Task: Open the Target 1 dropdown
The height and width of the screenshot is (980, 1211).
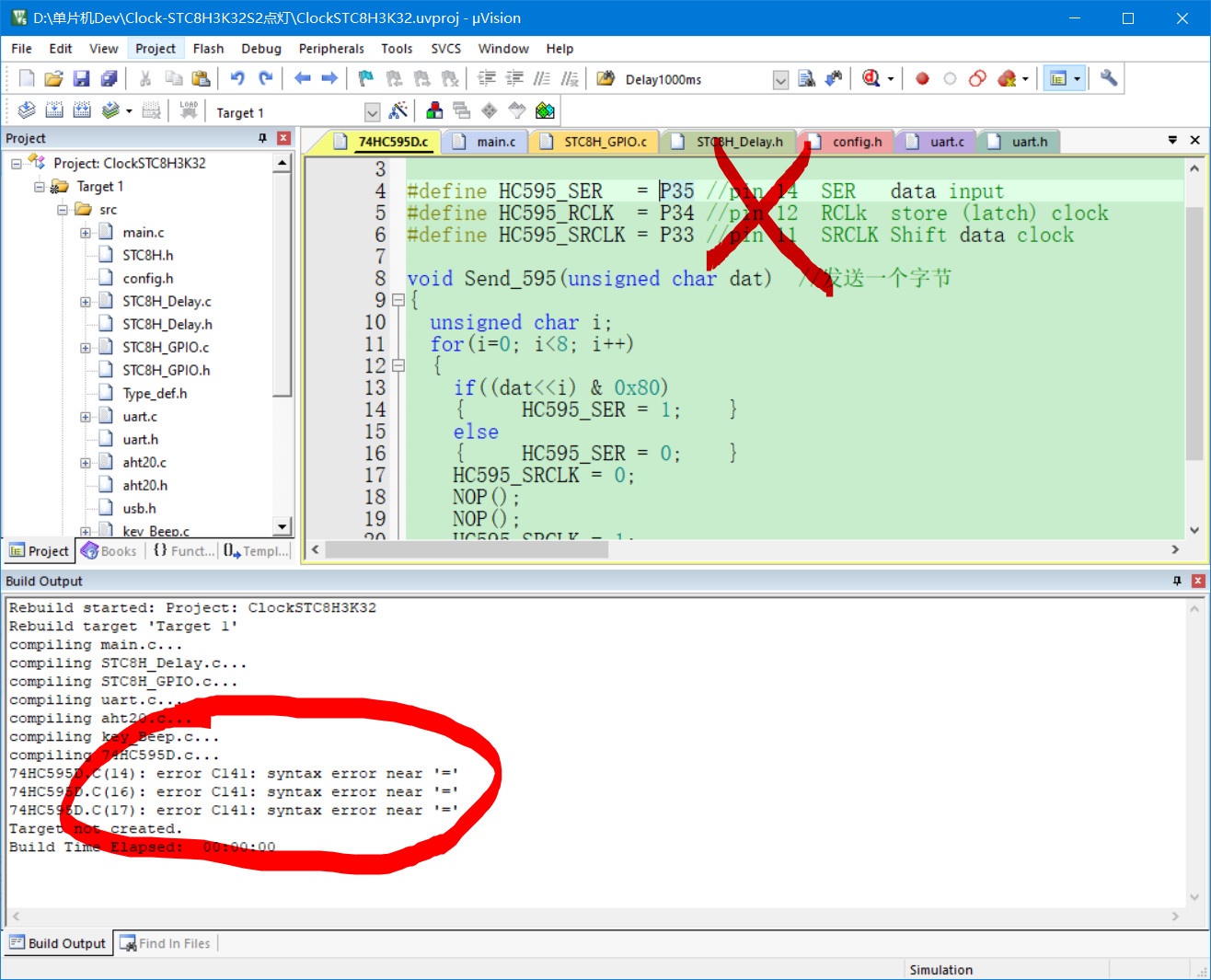Action: [x=372, y=112]
